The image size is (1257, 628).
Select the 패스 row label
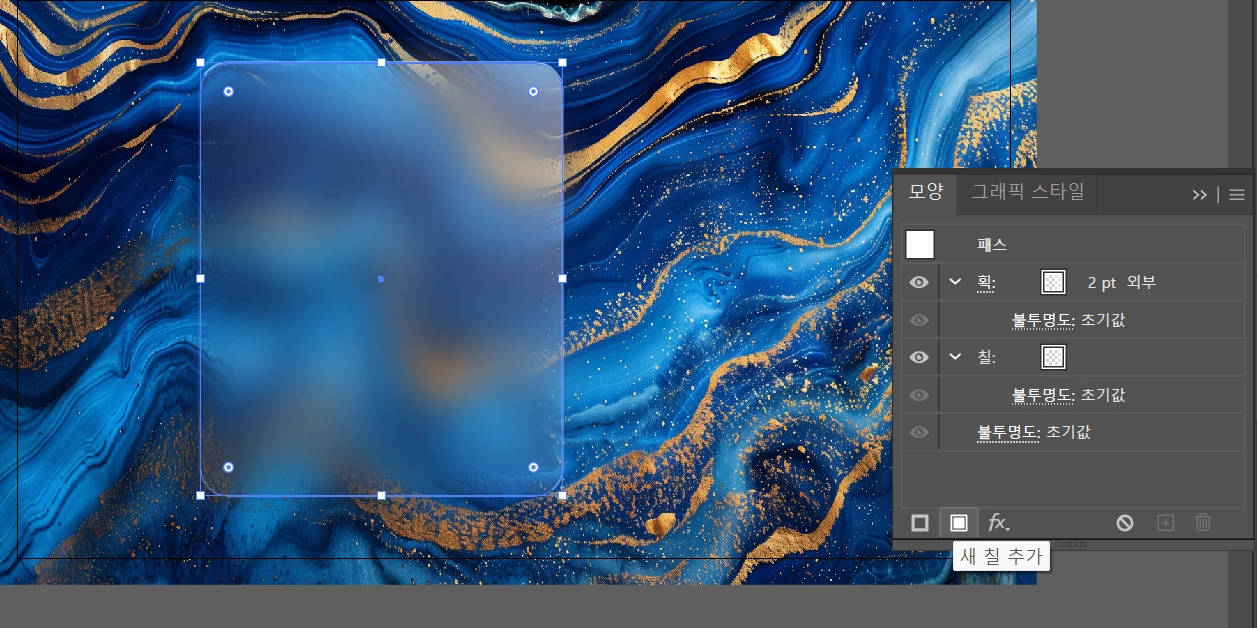(992, 244)
